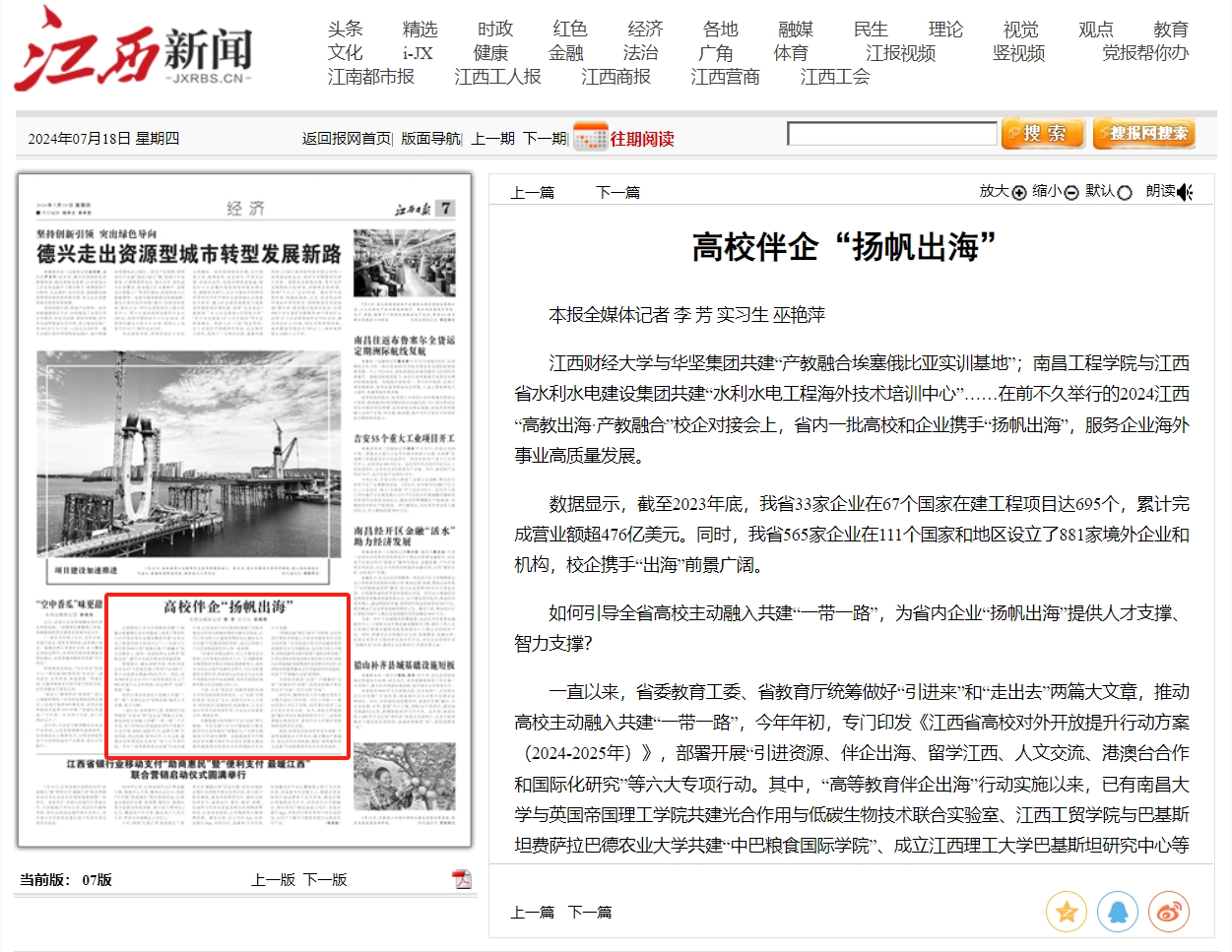Image resolution: width=1232 pixels, height=952 pixels.
Task: Click the Jiangxi News (江西新闻) logo
Action: (134, 51)
